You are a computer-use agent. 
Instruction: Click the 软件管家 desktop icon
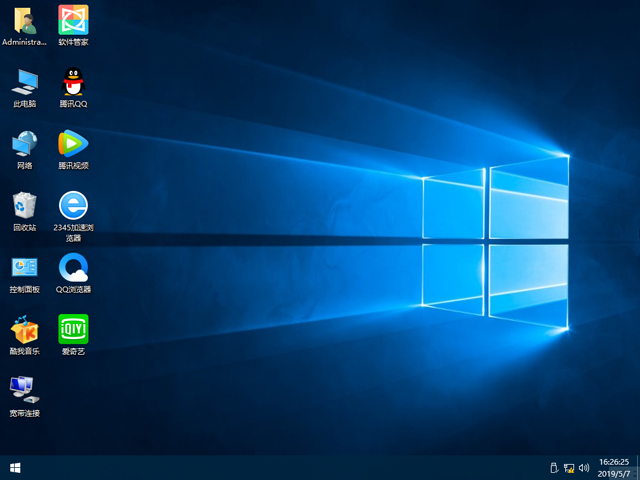[x=73, y=20]
